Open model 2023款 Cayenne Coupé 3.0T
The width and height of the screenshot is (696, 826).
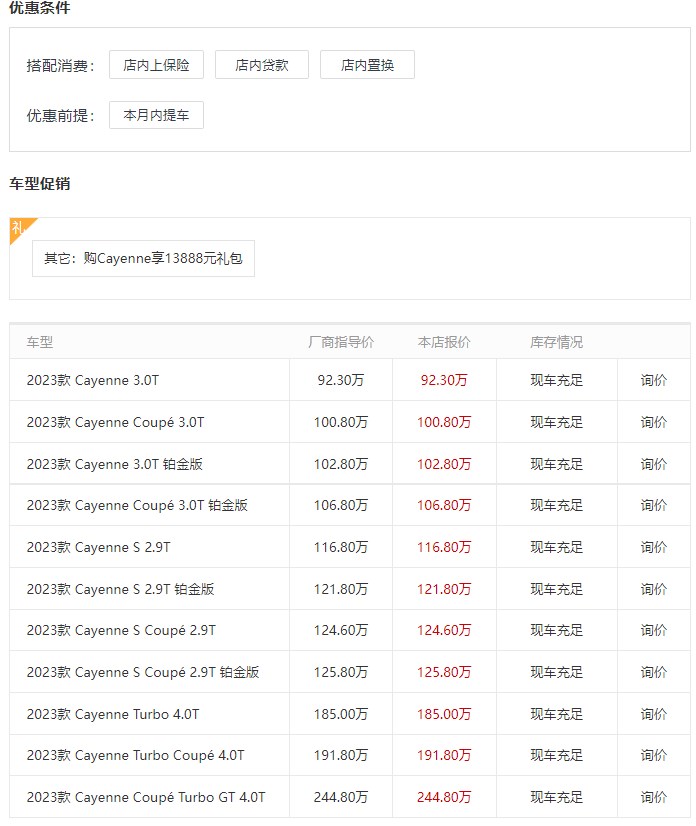coord(115,422)
